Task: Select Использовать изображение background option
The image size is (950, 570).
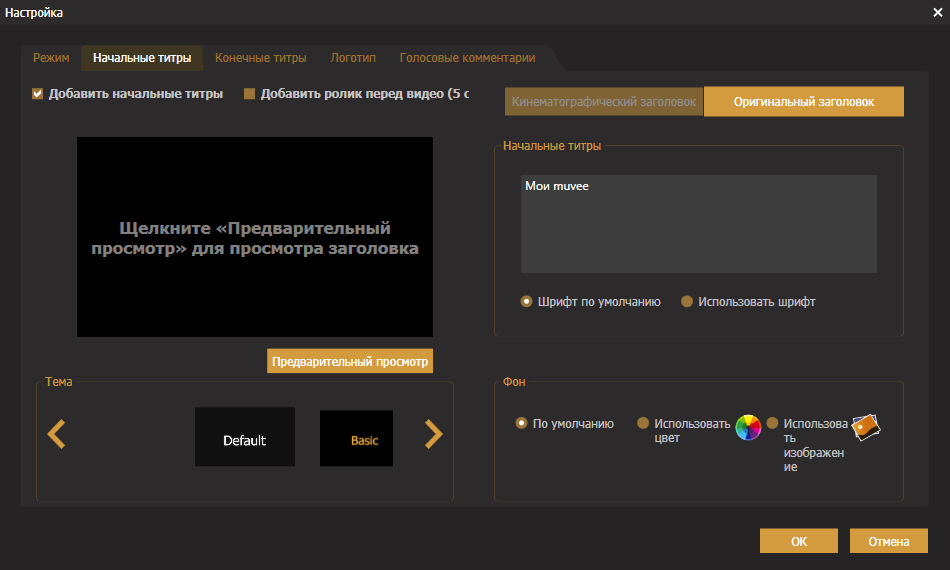Action: tap(772, 423)
